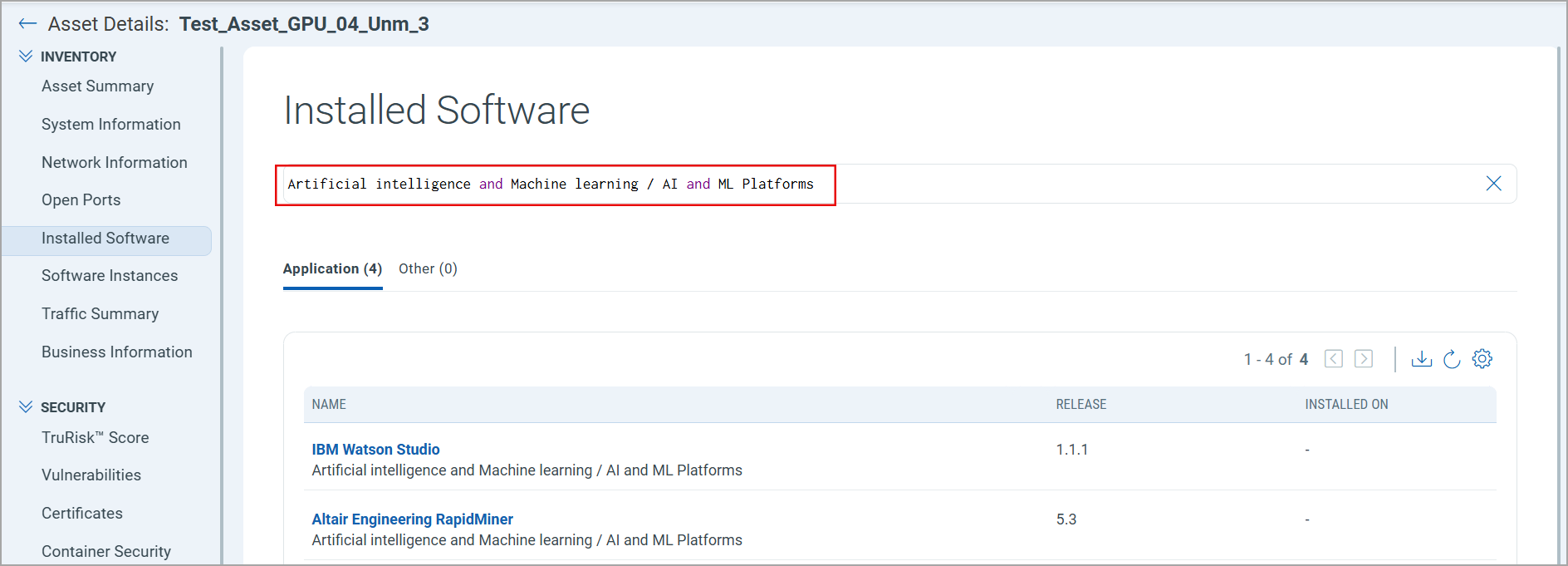Open Asset Summary in sidebar

point(97,86)
